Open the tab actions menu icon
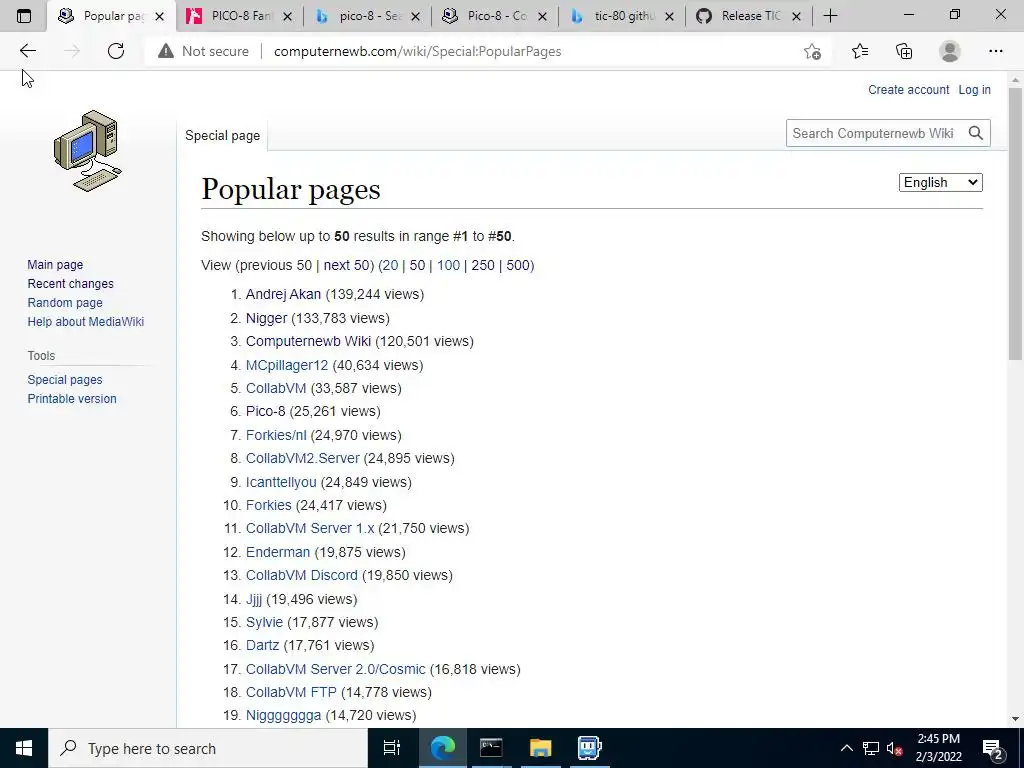Image resolution: width=1024 pixels, height=768 pixels. 24,16
